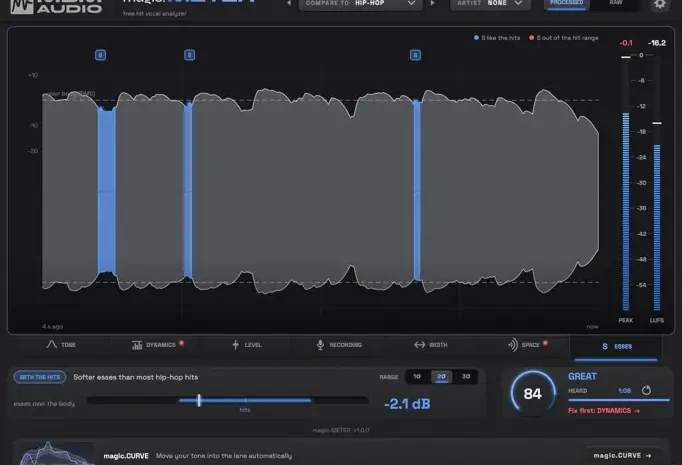
Task: Open the settings gear icon
Action: coord(660,4)
